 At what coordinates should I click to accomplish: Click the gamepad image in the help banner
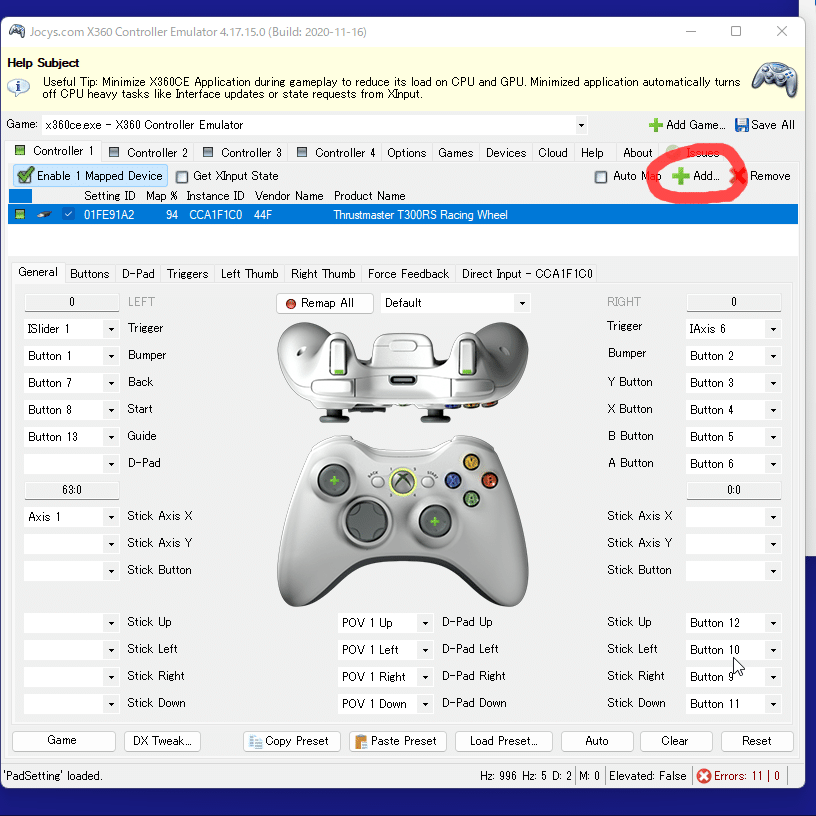tap(775, 80)
